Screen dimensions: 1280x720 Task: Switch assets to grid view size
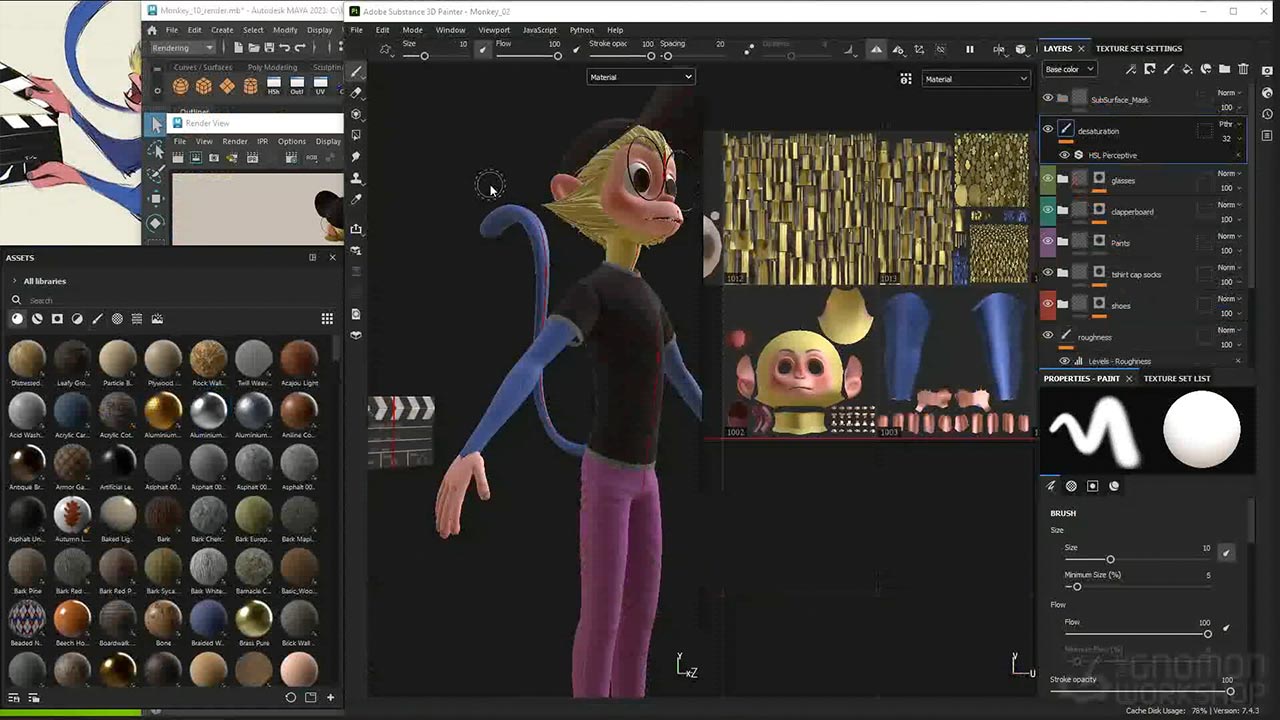tap(327, 319)
